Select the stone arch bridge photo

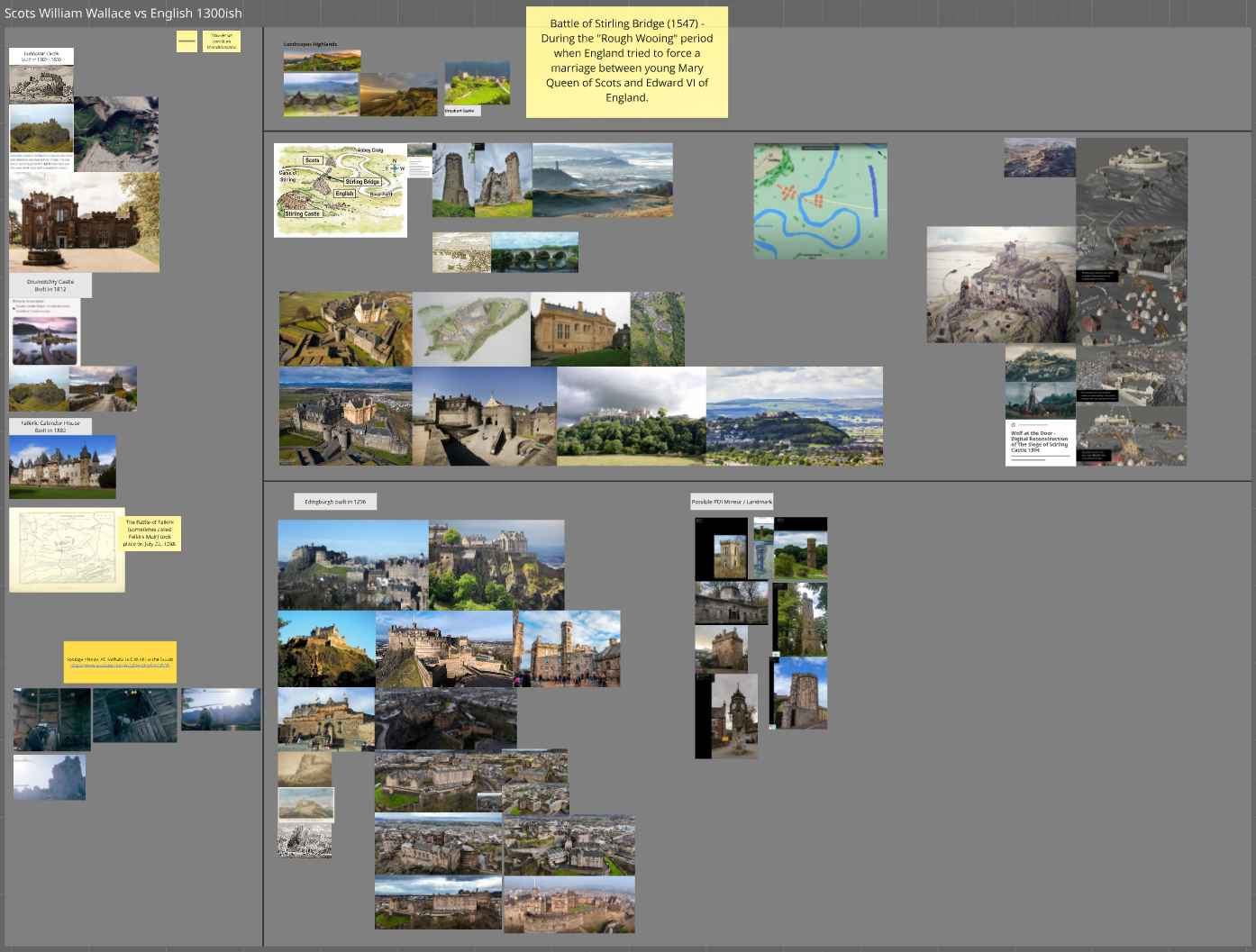pos(534,252)
